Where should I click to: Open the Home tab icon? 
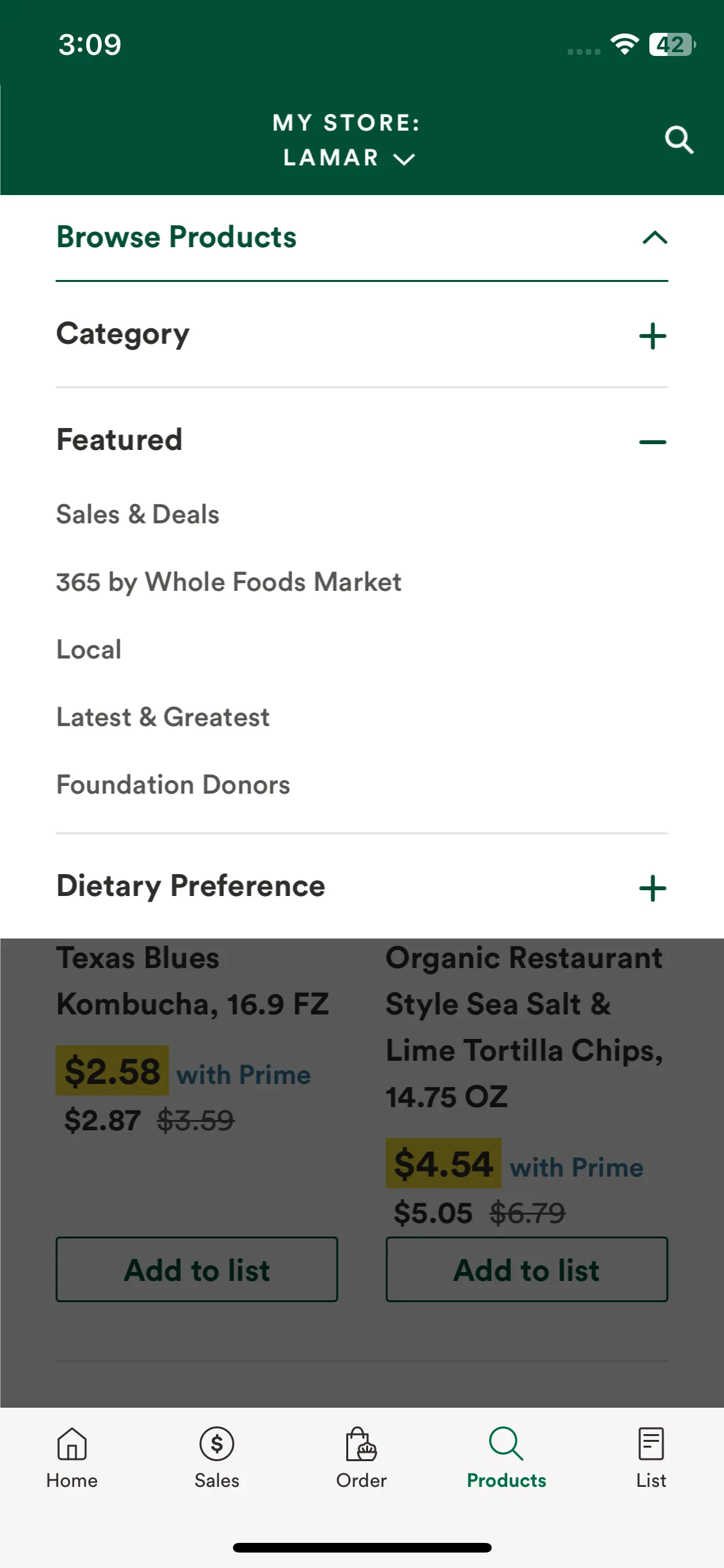[72, 1444]
